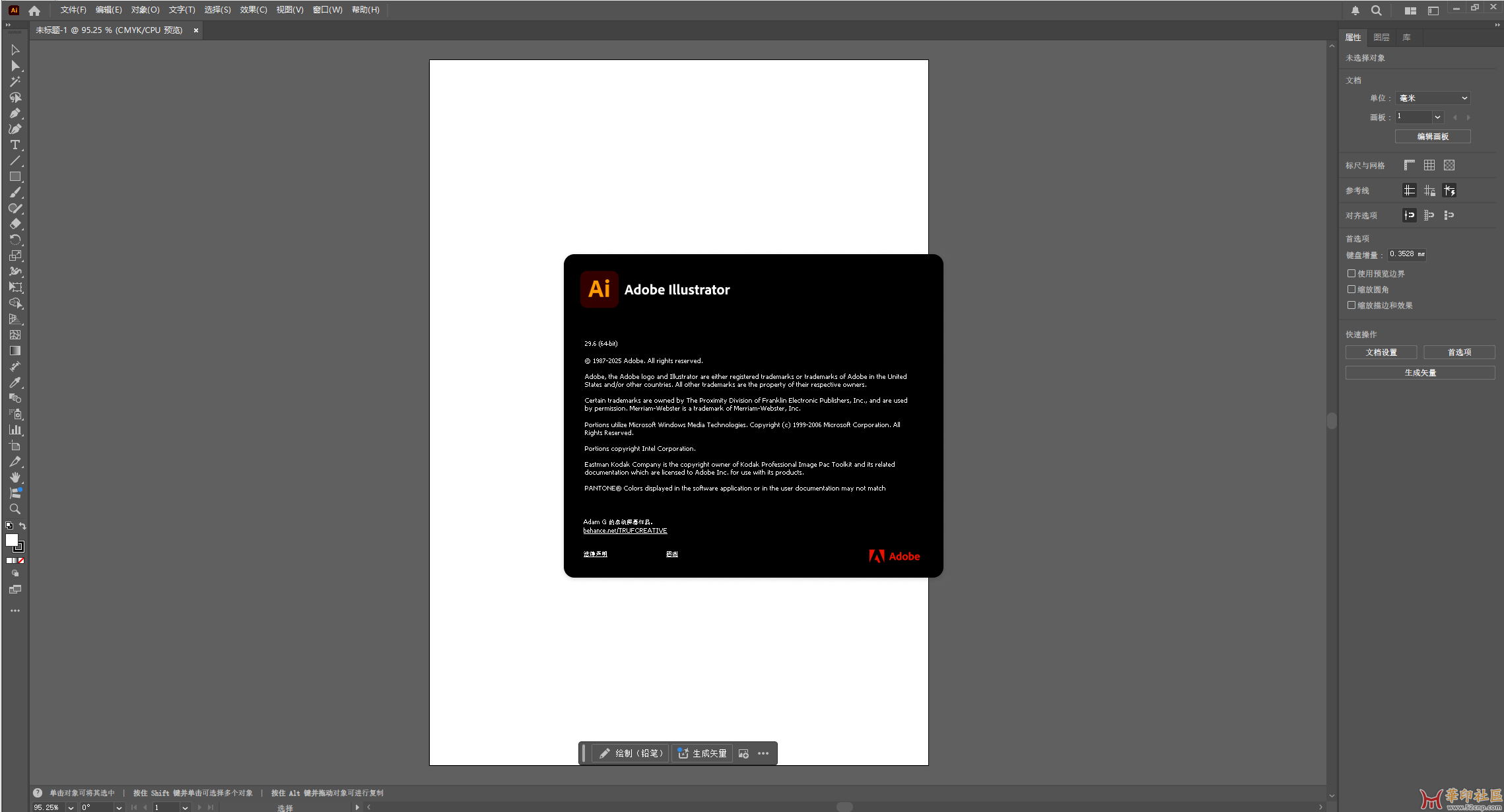
Task: Open the 对象(O) menu
Action: tap(145, 10)
